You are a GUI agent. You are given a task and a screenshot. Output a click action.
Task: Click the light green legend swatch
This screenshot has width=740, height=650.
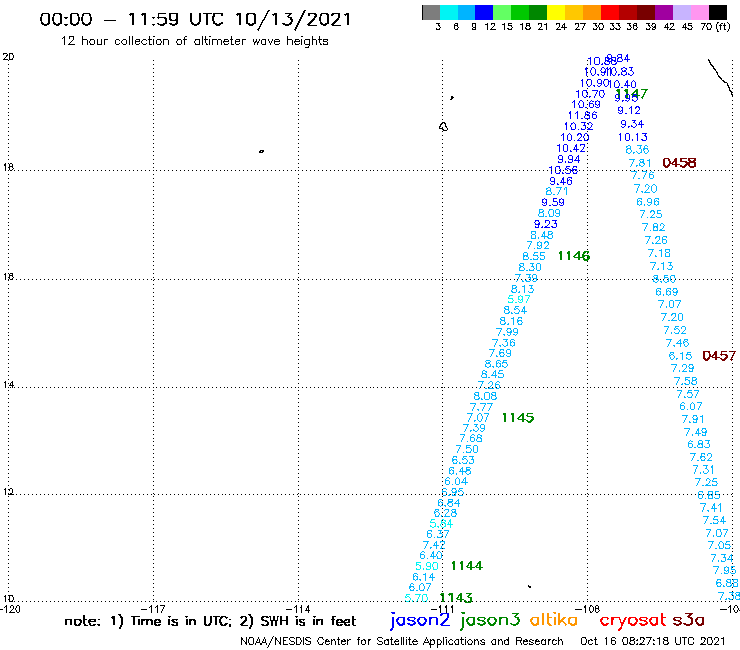point(502,12)
